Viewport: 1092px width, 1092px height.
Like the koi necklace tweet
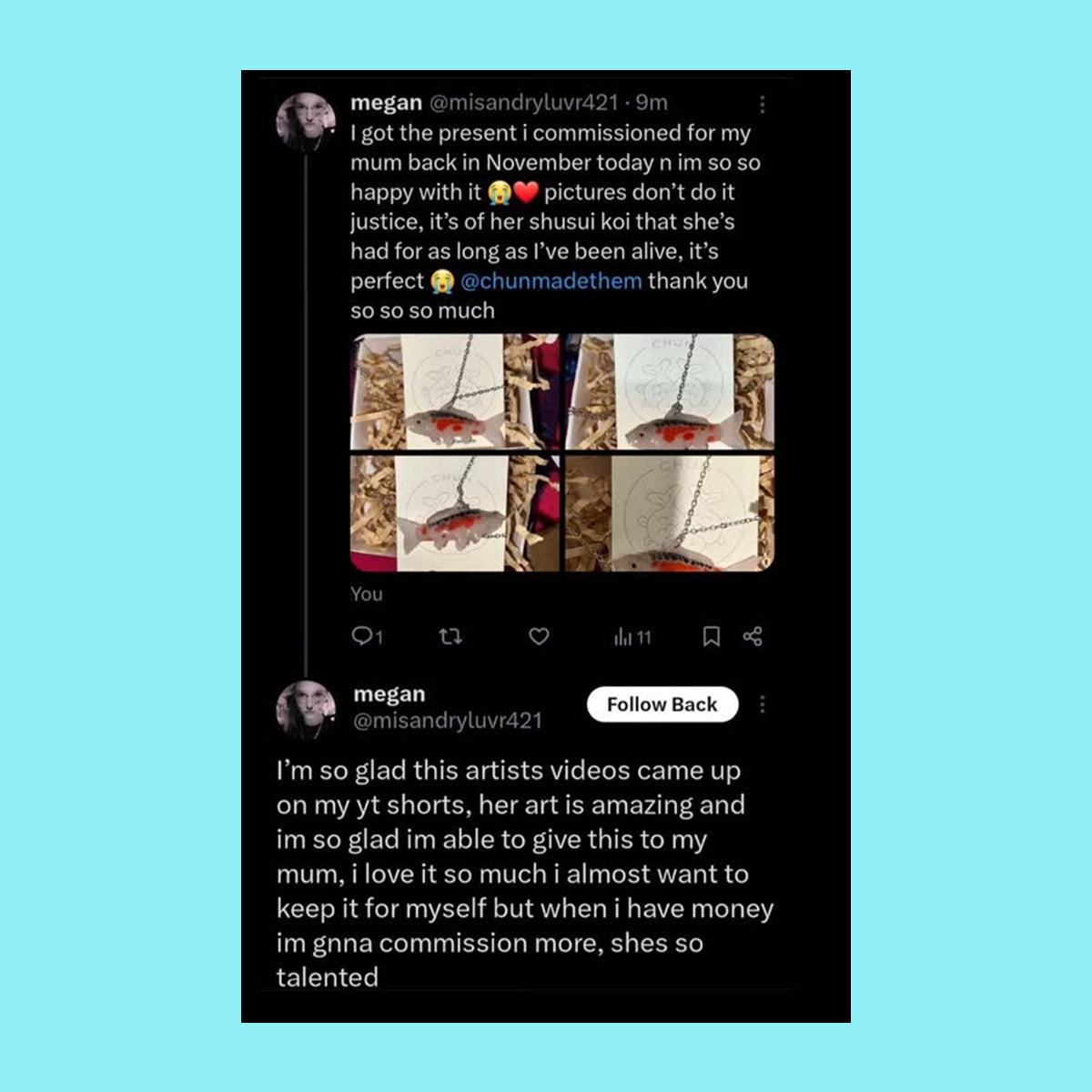(x=539, y=637)
